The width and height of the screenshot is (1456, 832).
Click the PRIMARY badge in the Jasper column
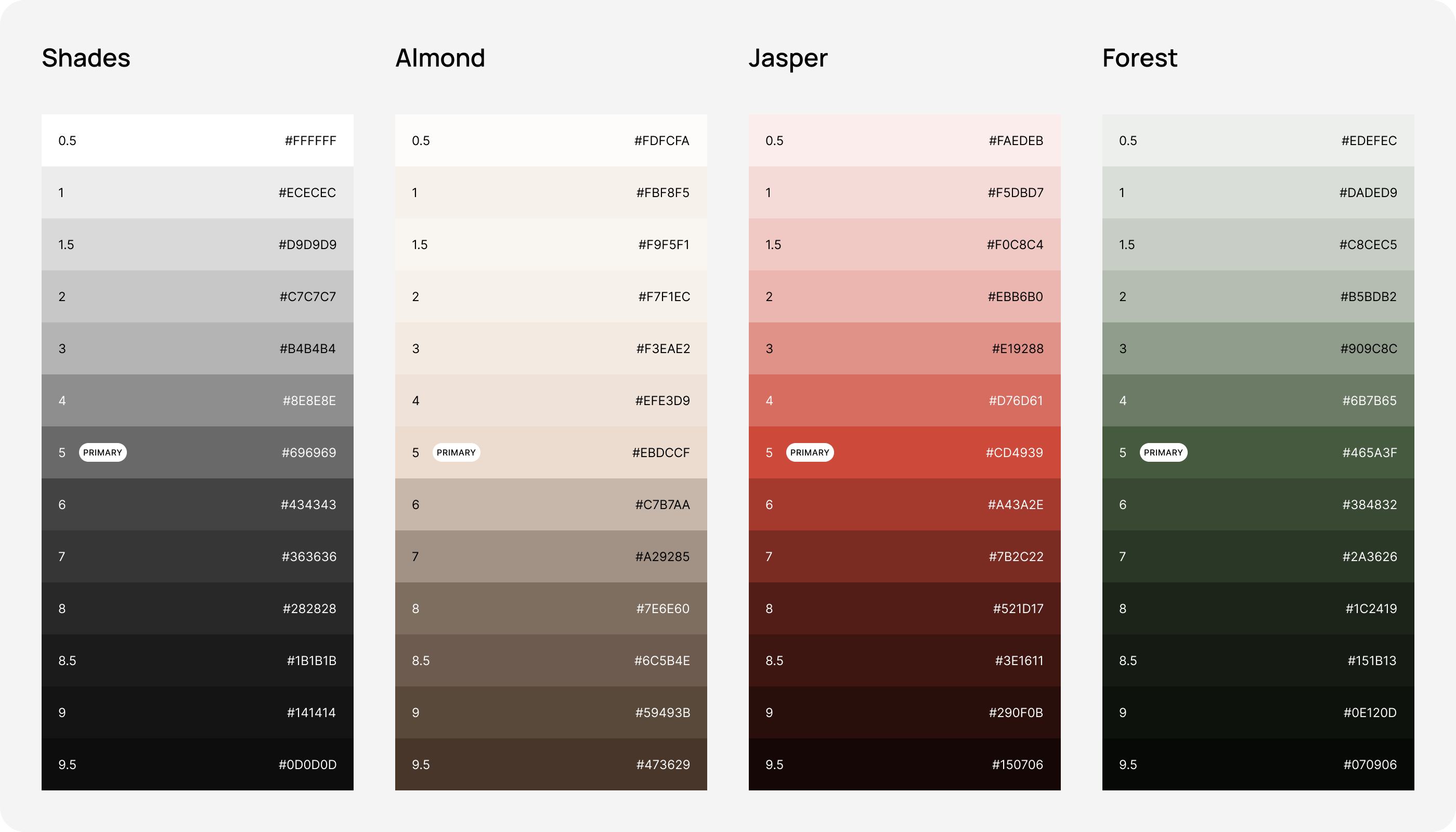point(810,452)
